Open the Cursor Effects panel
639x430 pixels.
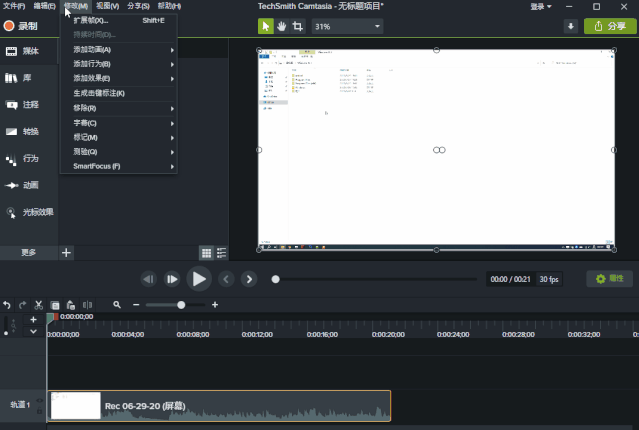tap(29, 212)
